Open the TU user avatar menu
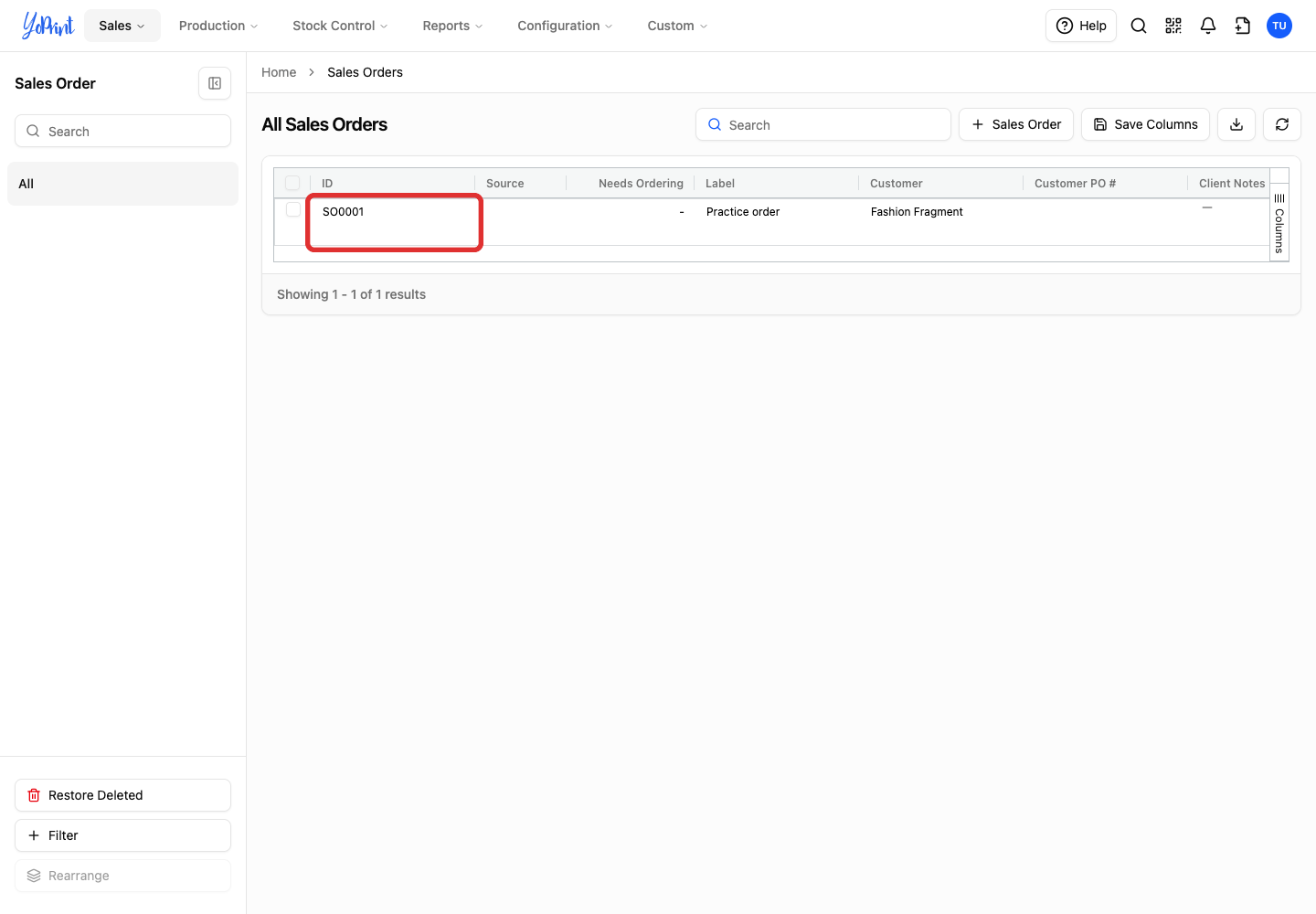This screenshot has height=914, width=1316. pyautogui.click(x=1279, y=26)
